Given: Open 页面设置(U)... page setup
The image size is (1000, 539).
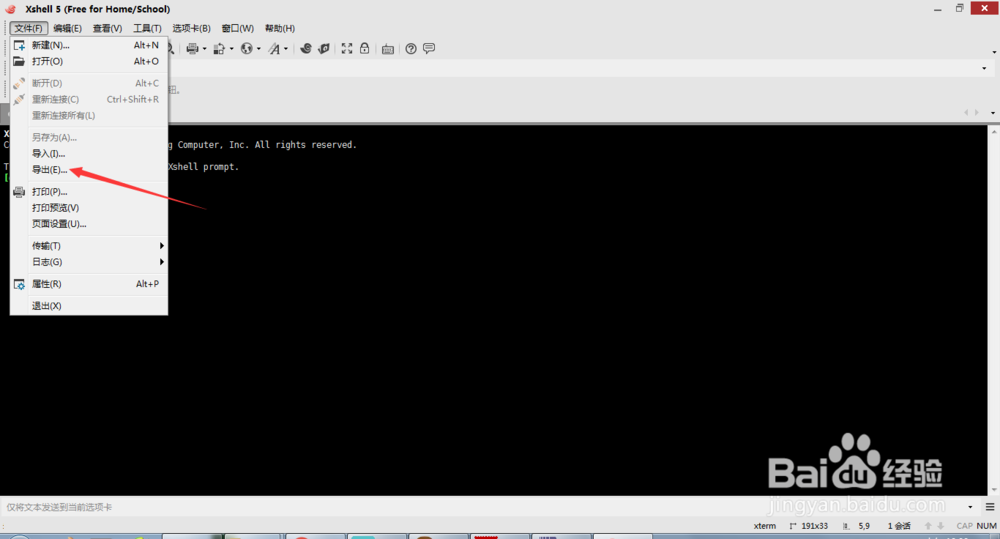Looking at the screenshot, I should click(89, 224).
